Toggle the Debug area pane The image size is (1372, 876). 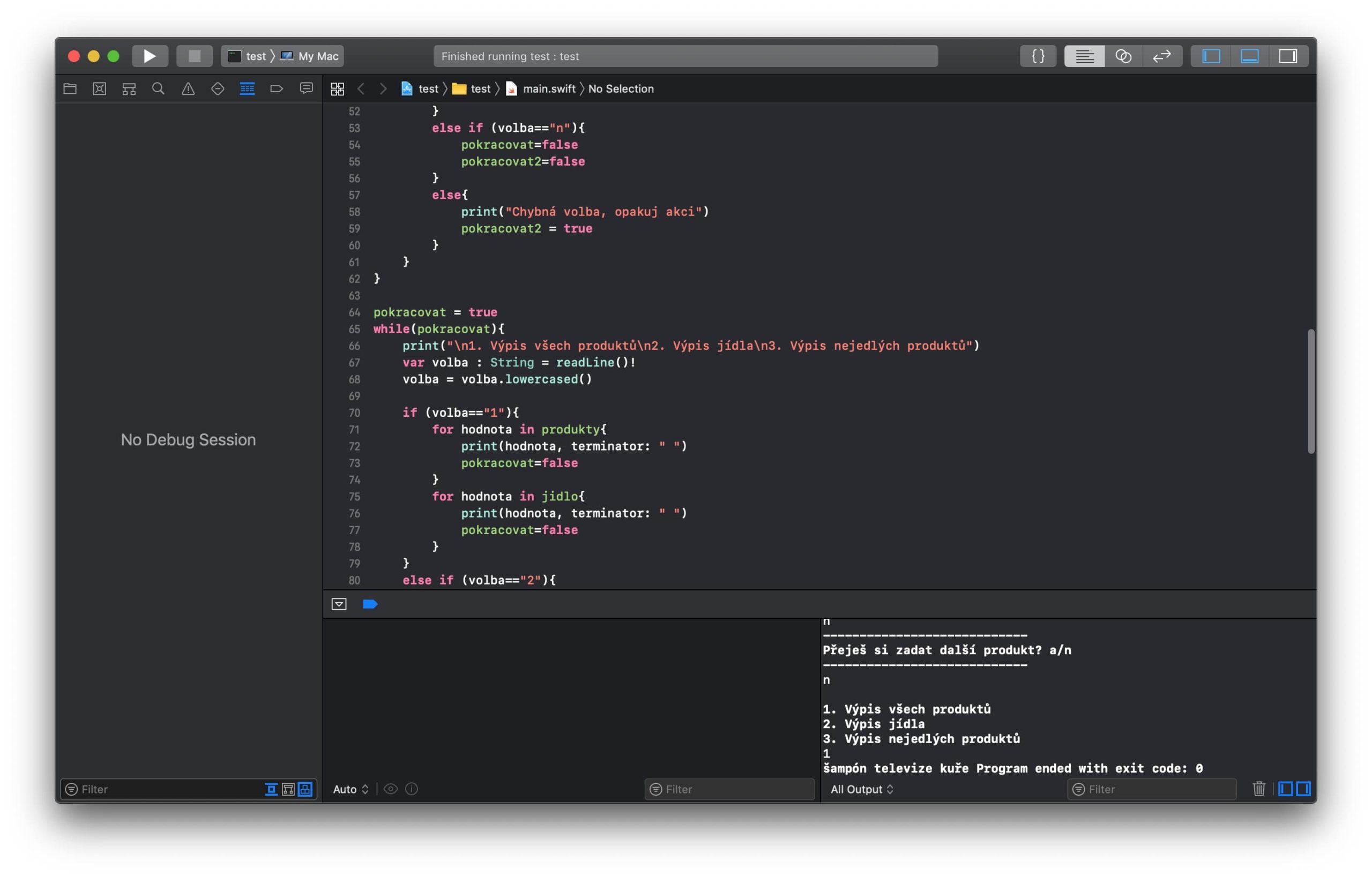click(x=1249, y=56)
